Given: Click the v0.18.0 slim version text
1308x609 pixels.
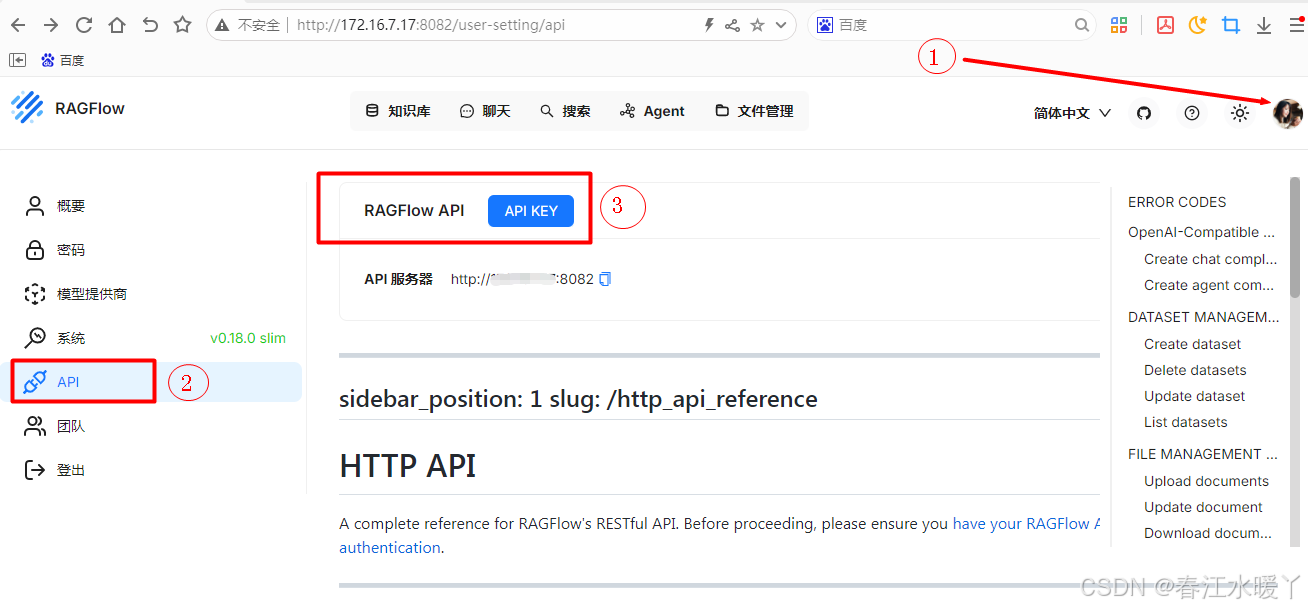Looking at the screenshot, I should pyautogui.click(x=248, y=338).
